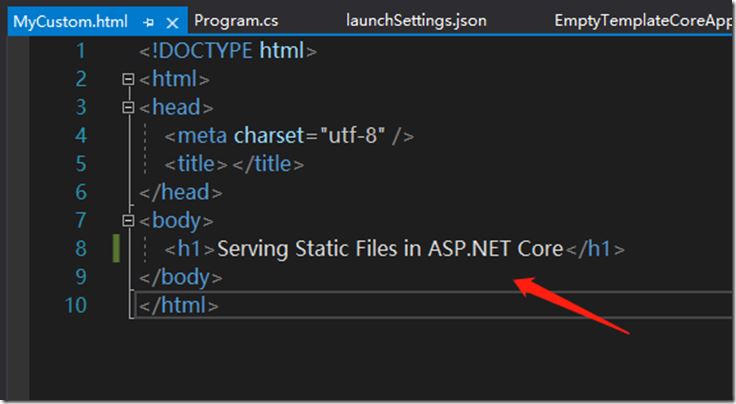Collapse the body section outline
736x404 pixels.
[127, 220]
